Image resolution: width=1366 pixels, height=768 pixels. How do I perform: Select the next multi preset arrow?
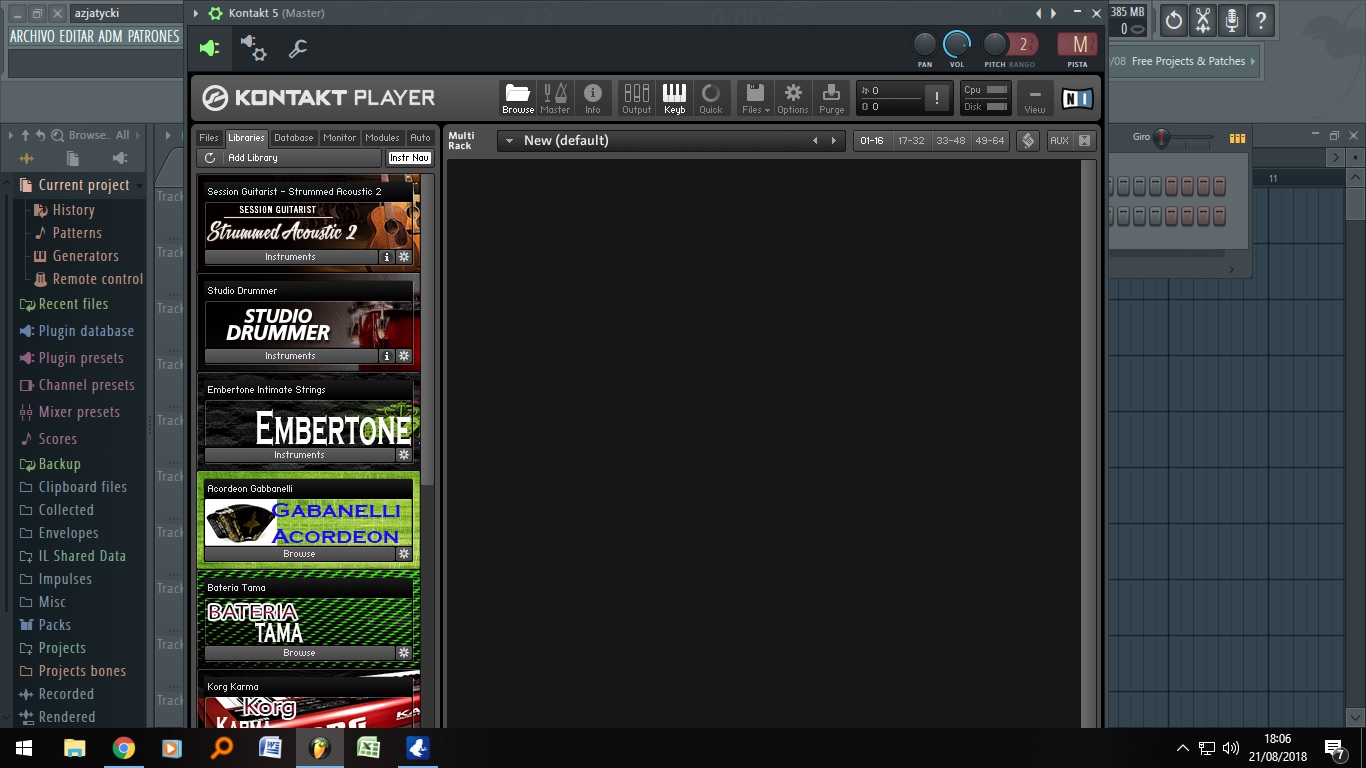[x=834, y=141]
